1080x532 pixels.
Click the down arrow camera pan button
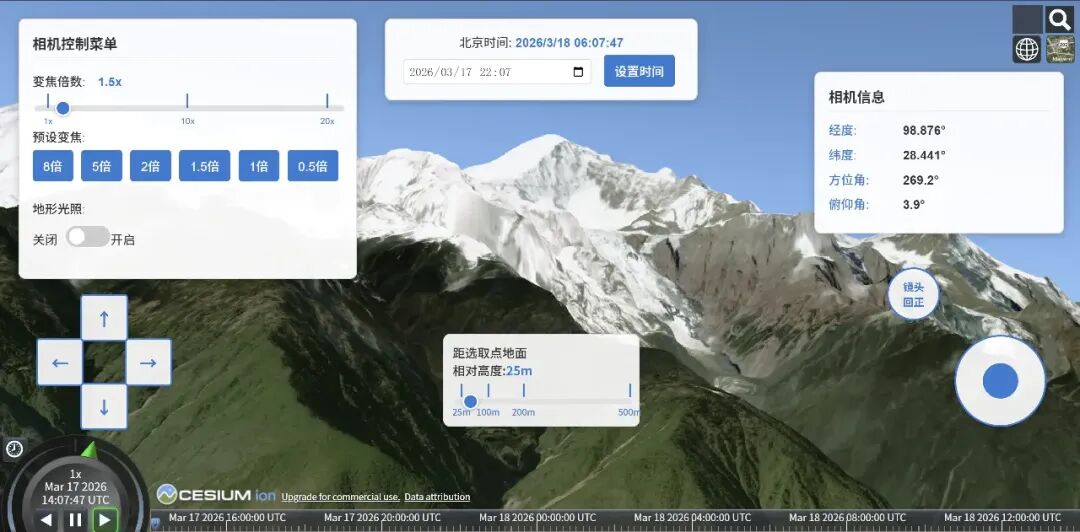coord(104,407)
